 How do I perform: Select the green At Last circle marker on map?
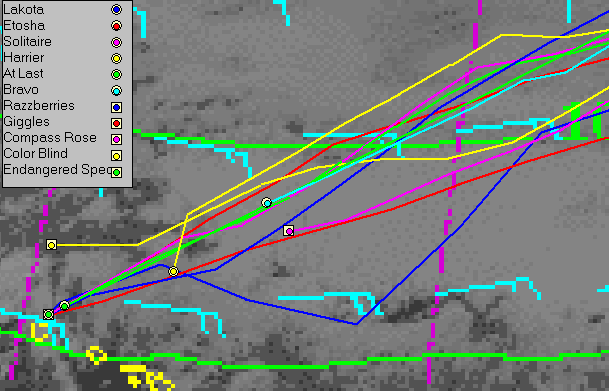coord(64,306)
